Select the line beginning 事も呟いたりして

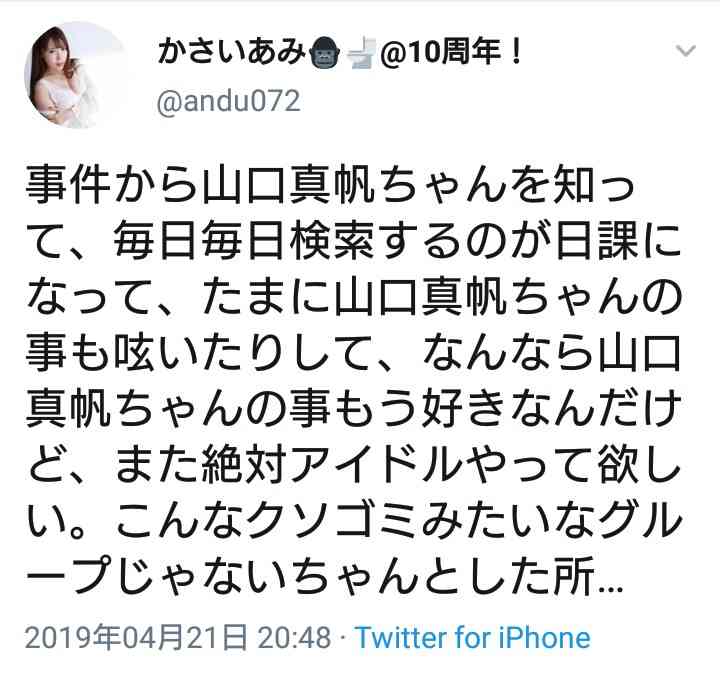353,353
